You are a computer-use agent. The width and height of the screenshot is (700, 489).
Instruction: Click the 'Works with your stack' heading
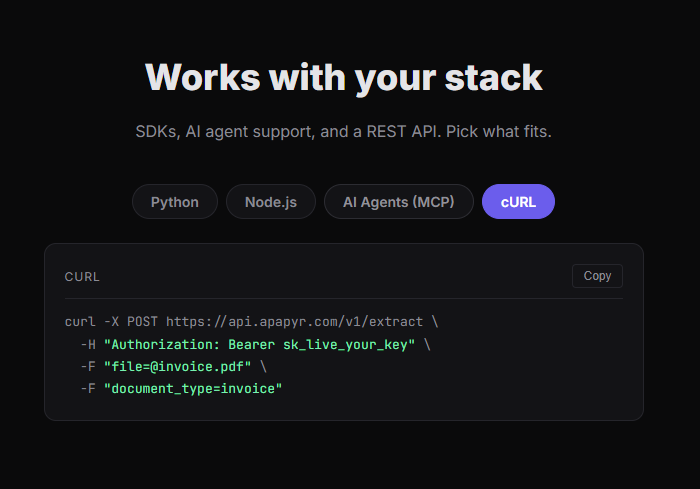pos(343,78)
